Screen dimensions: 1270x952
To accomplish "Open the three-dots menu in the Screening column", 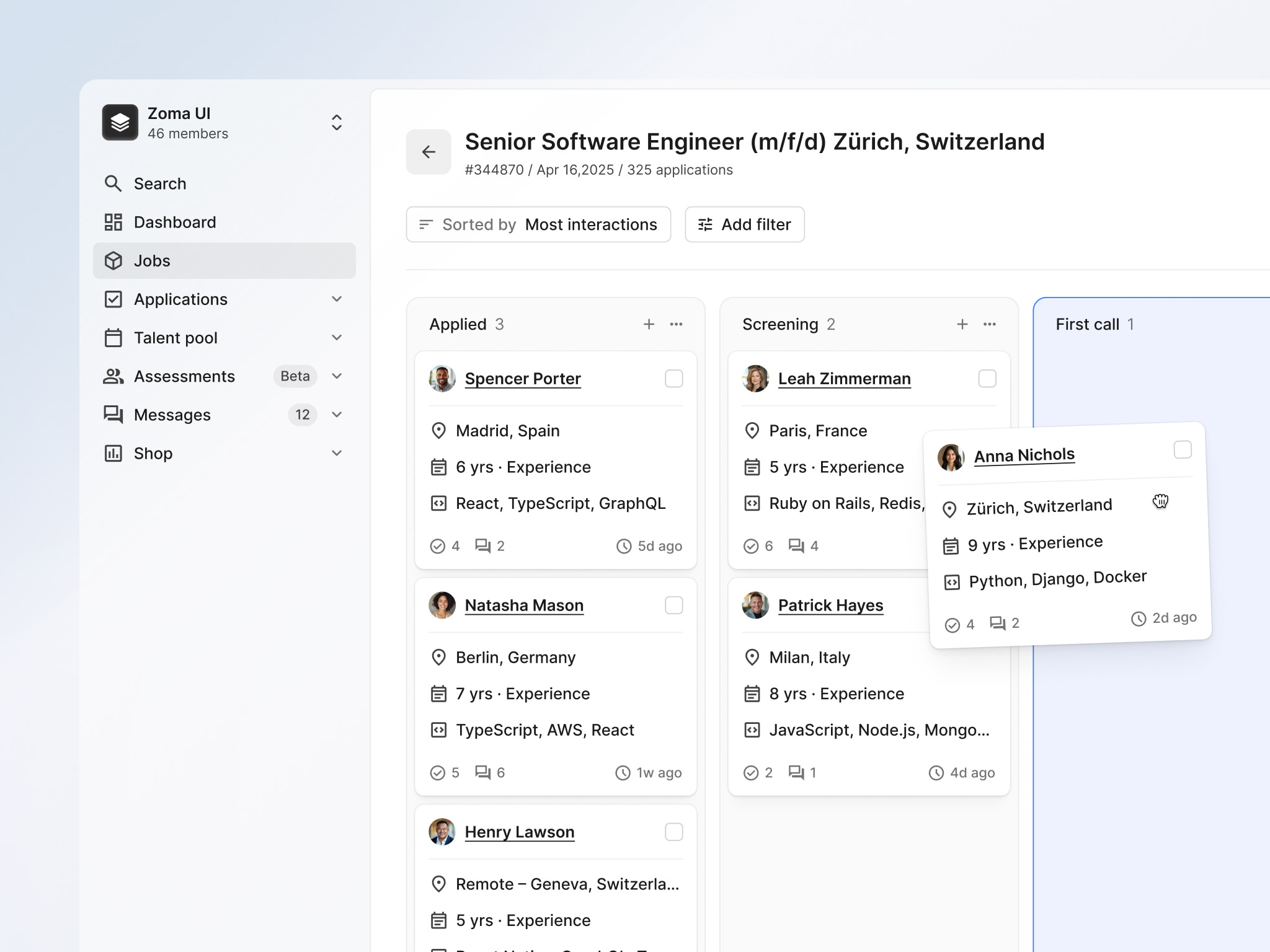I will [990, 324].
